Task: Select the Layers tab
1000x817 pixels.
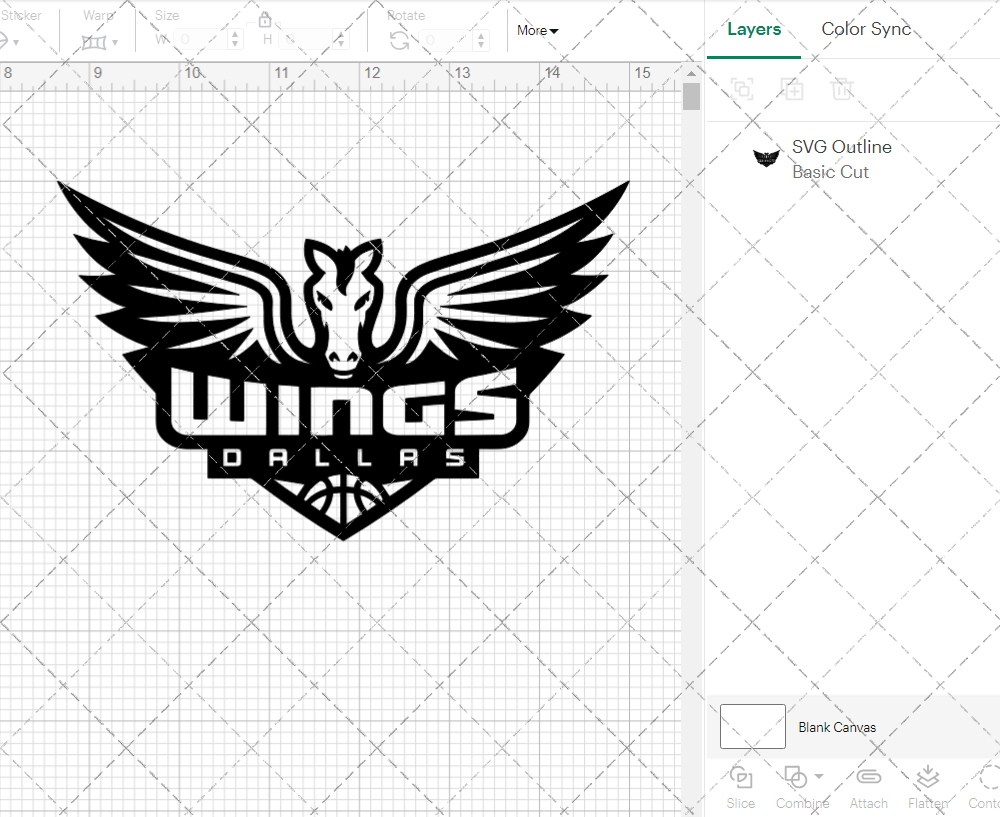Action: [x=754, y=29]
